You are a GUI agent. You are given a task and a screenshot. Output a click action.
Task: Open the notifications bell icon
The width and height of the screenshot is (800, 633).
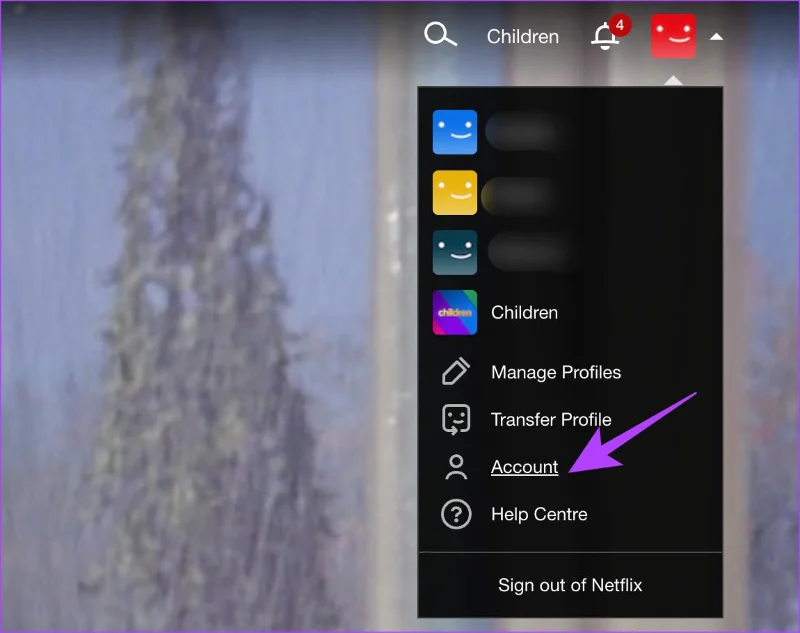coord(606,36)
